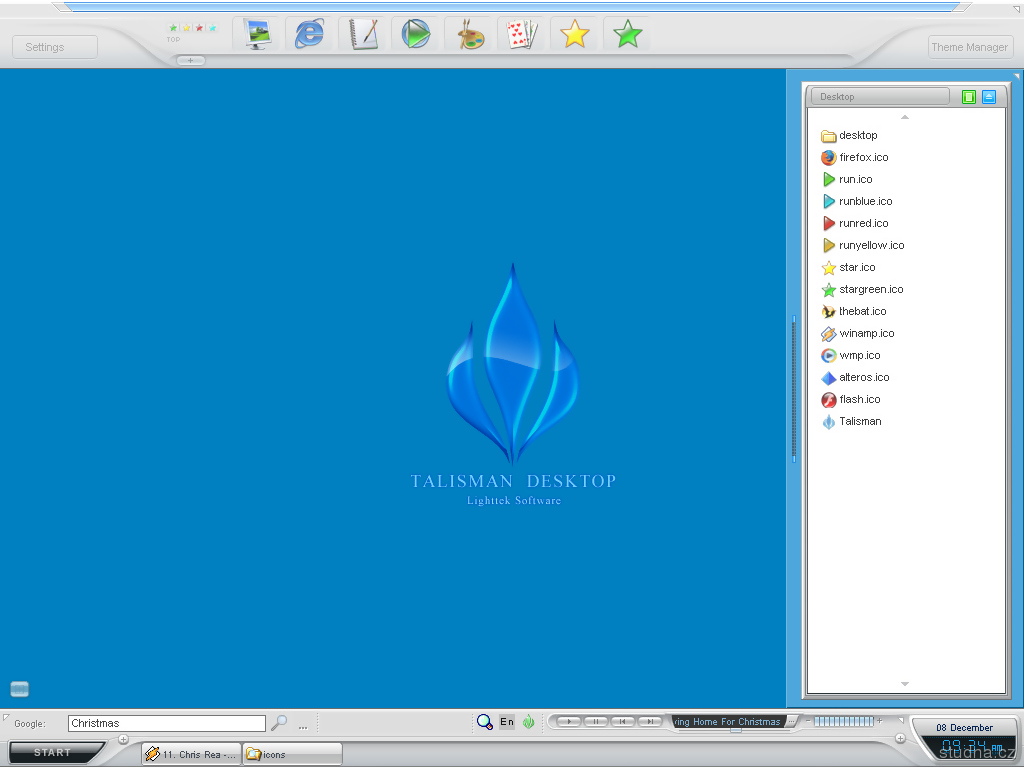
Task: Toggle the blue panel view button
Action: point(989,97)
